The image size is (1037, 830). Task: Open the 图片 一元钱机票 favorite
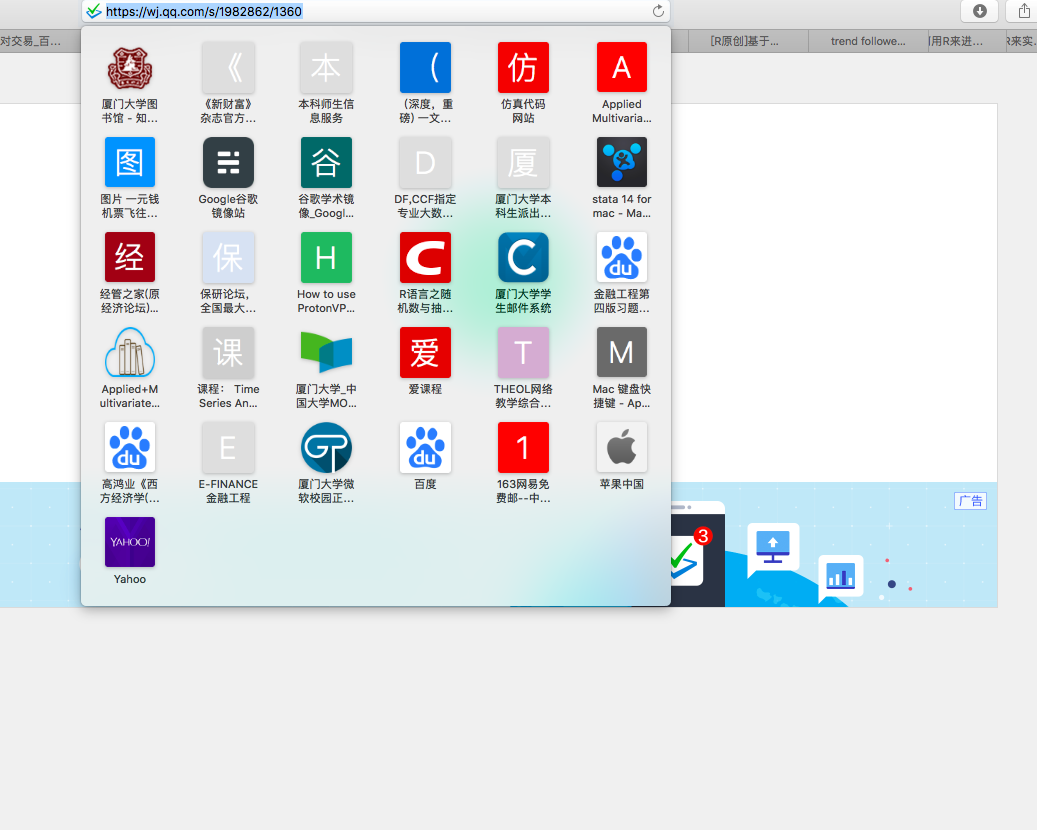(x=130, y=177)
